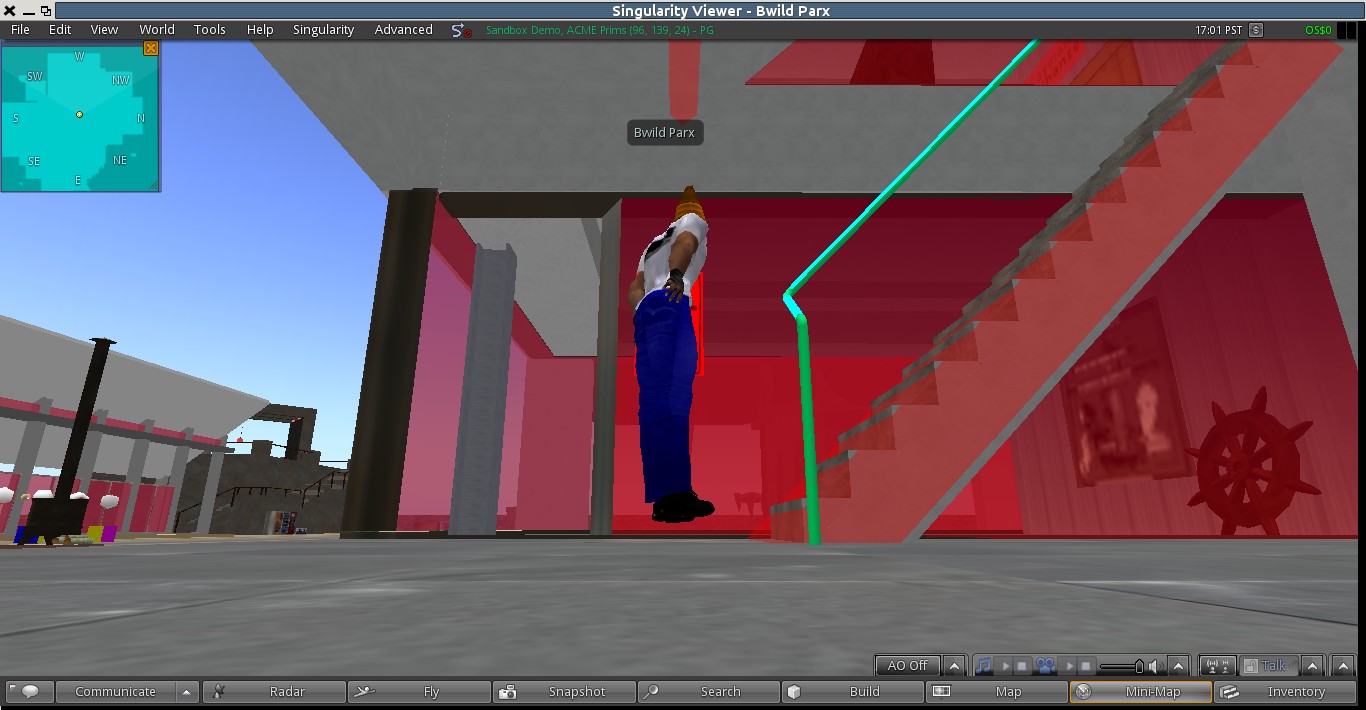Click the avatar standing in the scene
This screenshot has width=1366, height=710.
click(672, 355)
